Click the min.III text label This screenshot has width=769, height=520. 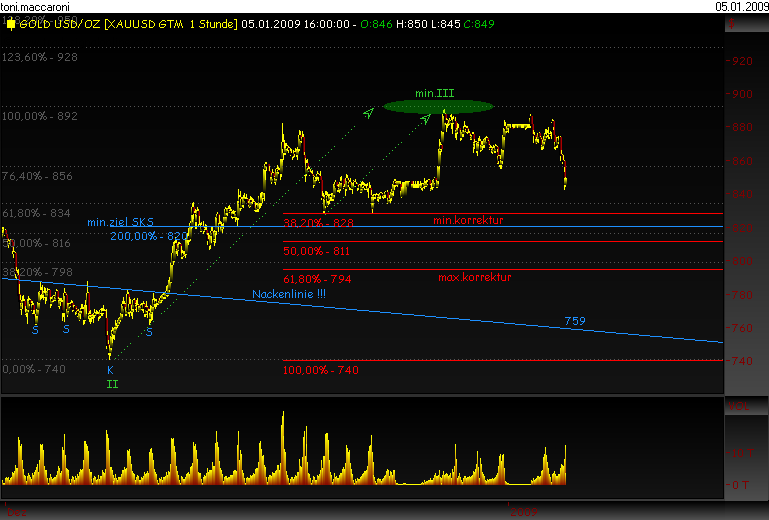pos(436,93)
